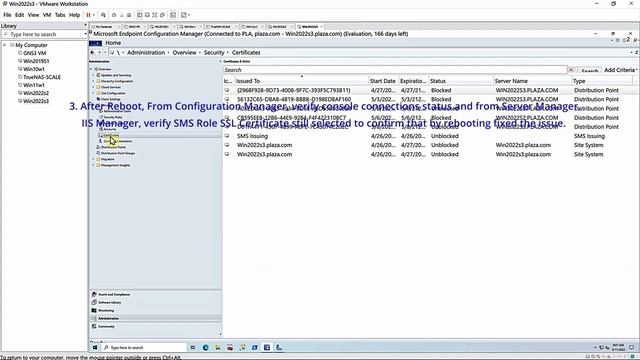Click the Edge icon on the taskbar
The image size is (640, 360).
[205, 347]
